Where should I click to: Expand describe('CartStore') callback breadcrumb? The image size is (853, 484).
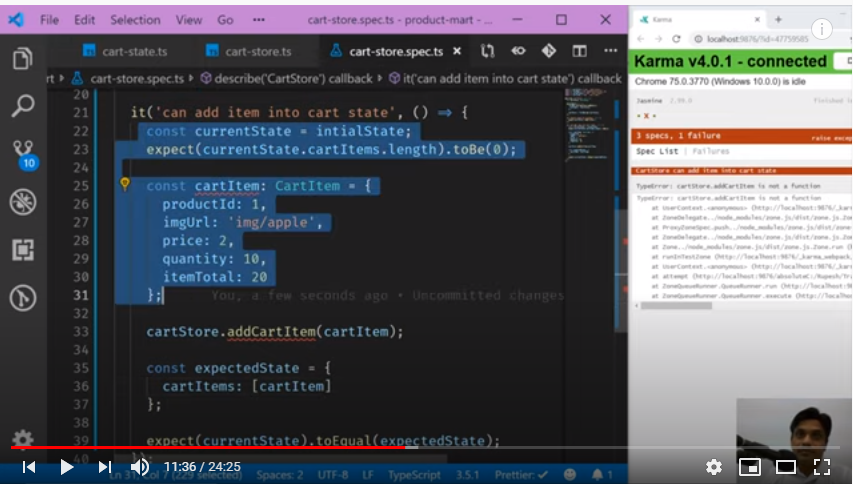click(x=286, y=78)
